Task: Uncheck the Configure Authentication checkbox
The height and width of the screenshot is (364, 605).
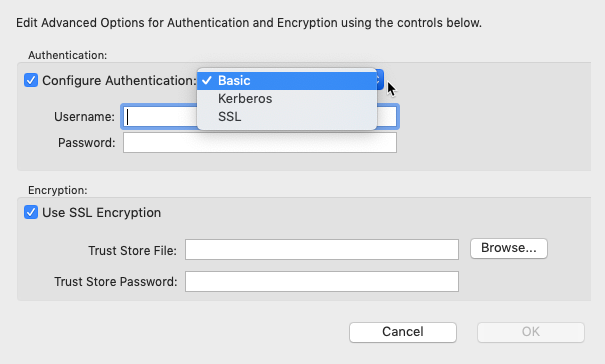Action: click(31, 81)
